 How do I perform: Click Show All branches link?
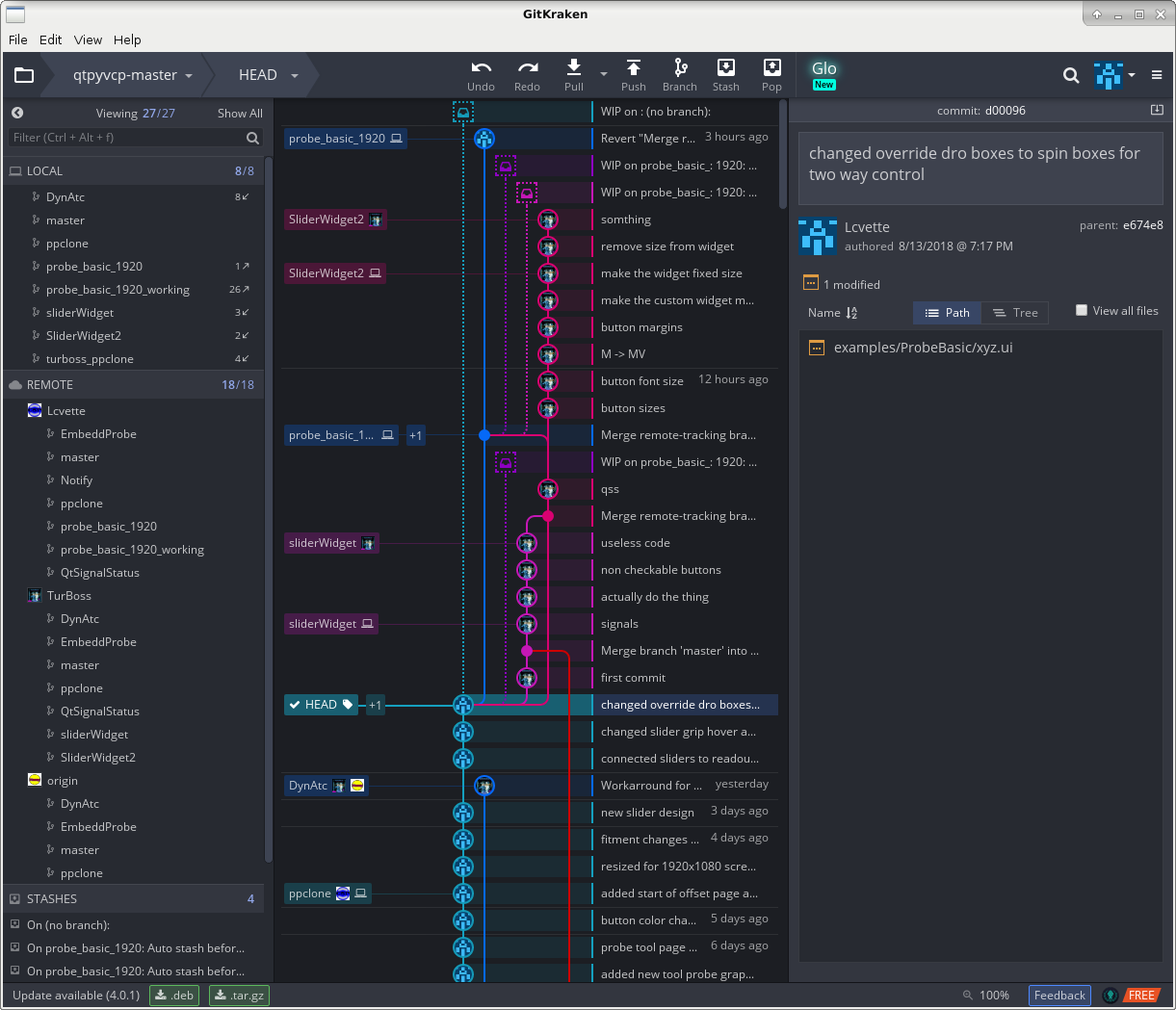click(240, 113)
